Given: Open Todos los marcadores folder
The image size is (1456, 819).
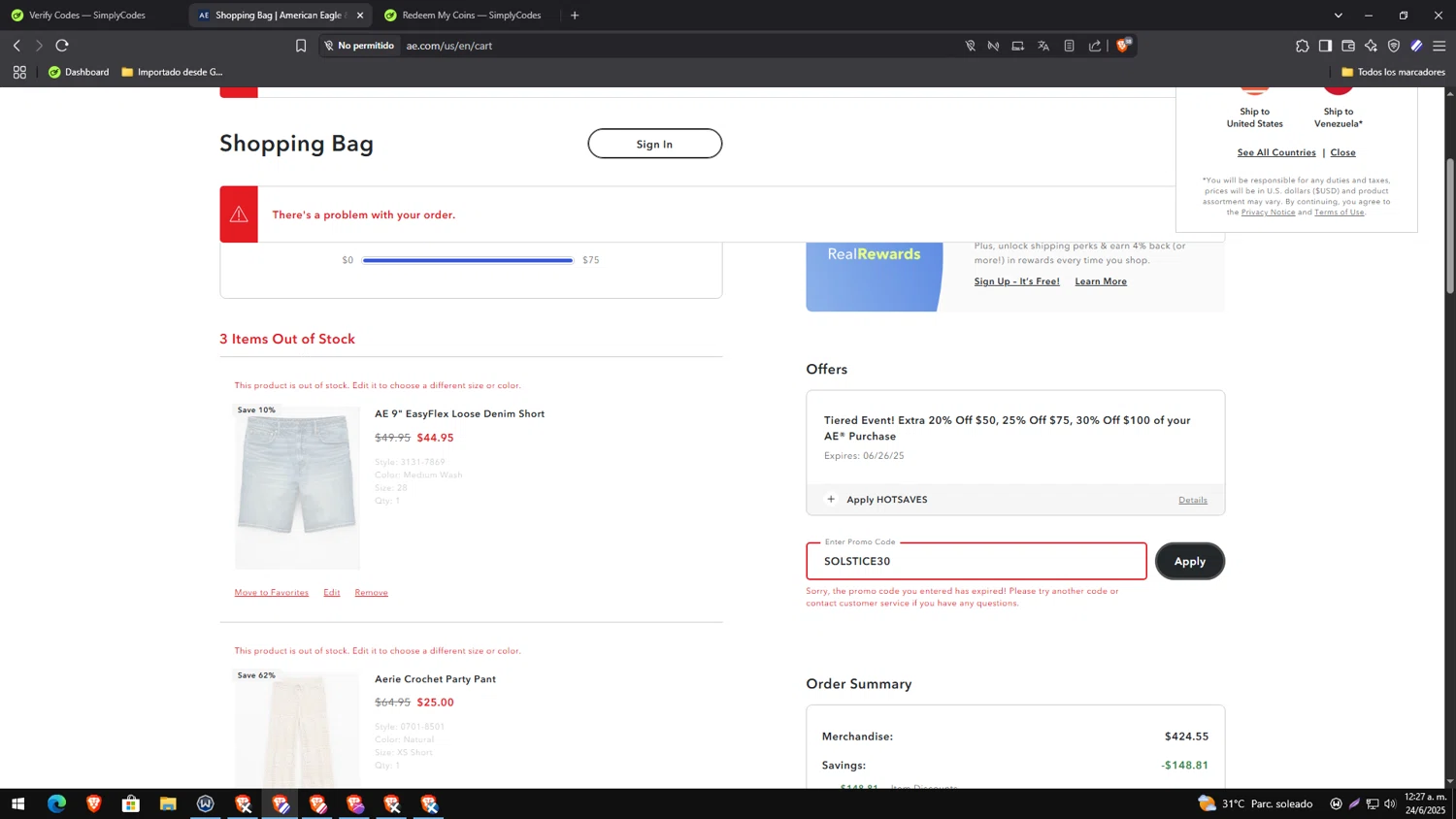Looking at the screenshot, I should click(x=1393, y=72).
